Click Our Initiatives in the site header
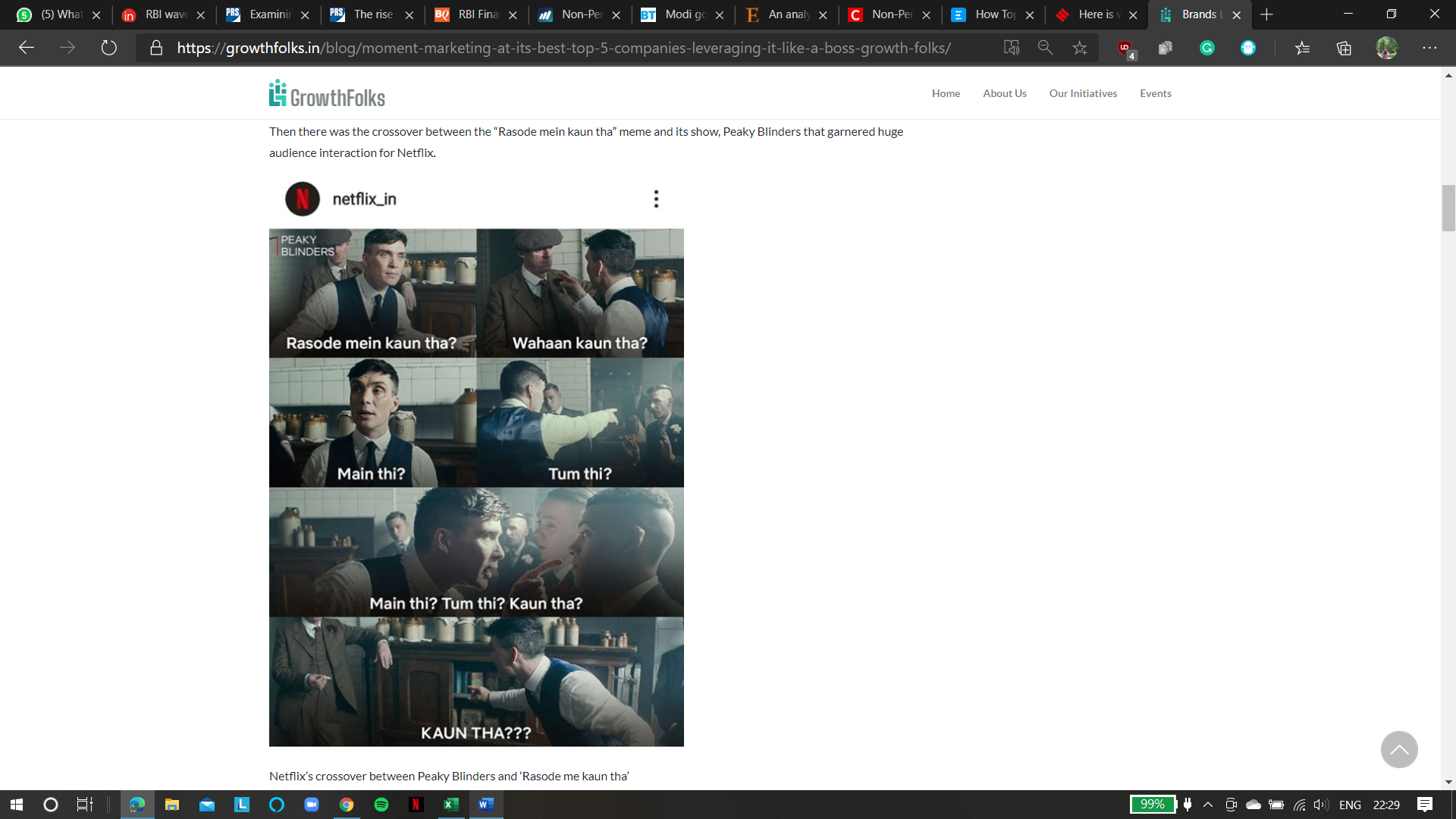Image resolution: width=1456 pixels, height=819 pixels. pyautogui.click(x=1083, y=93)
